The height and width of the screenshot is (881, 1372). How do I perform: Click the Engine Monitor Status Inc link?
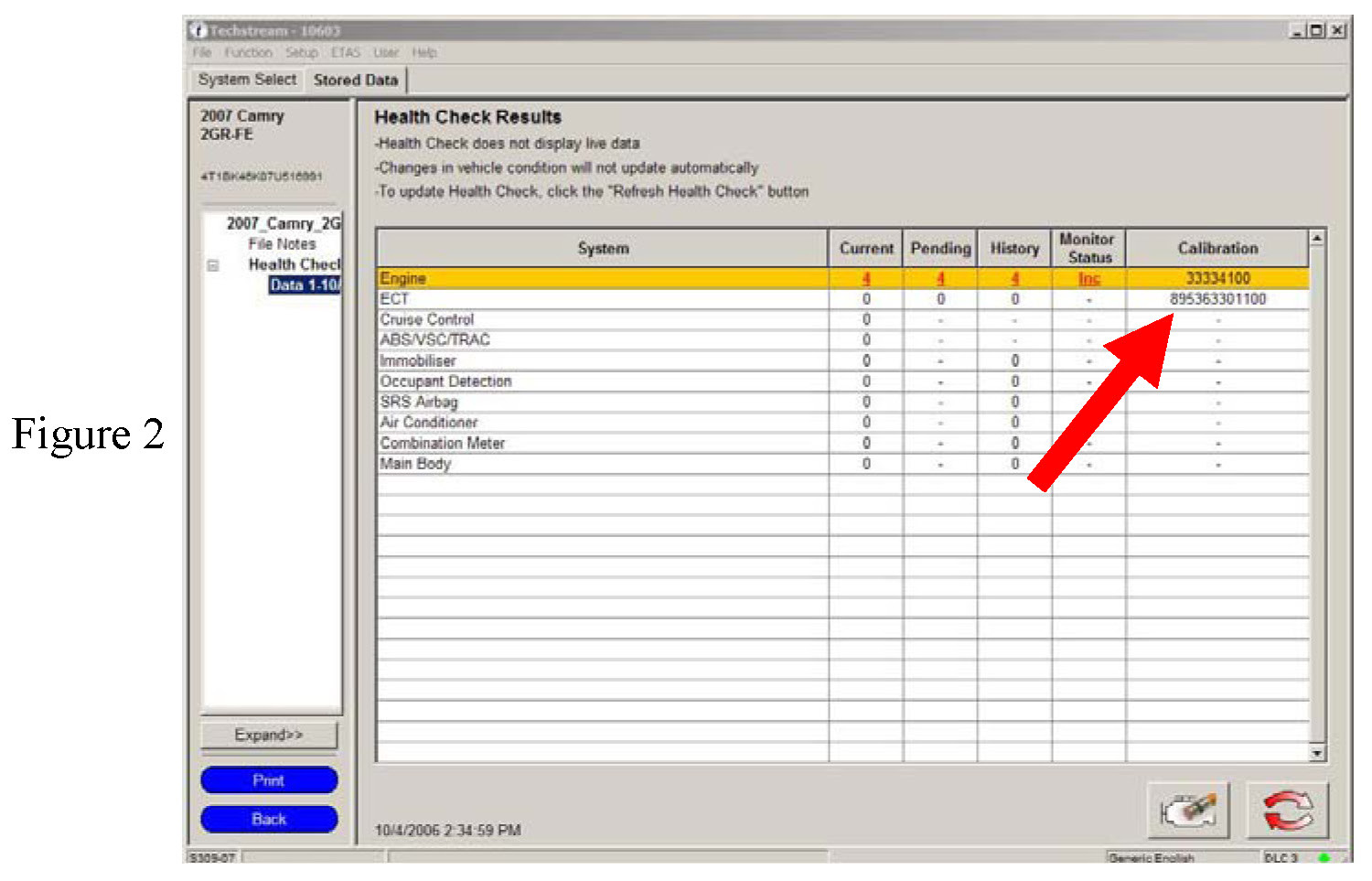pyautogui.click(x=1088, y=279)
